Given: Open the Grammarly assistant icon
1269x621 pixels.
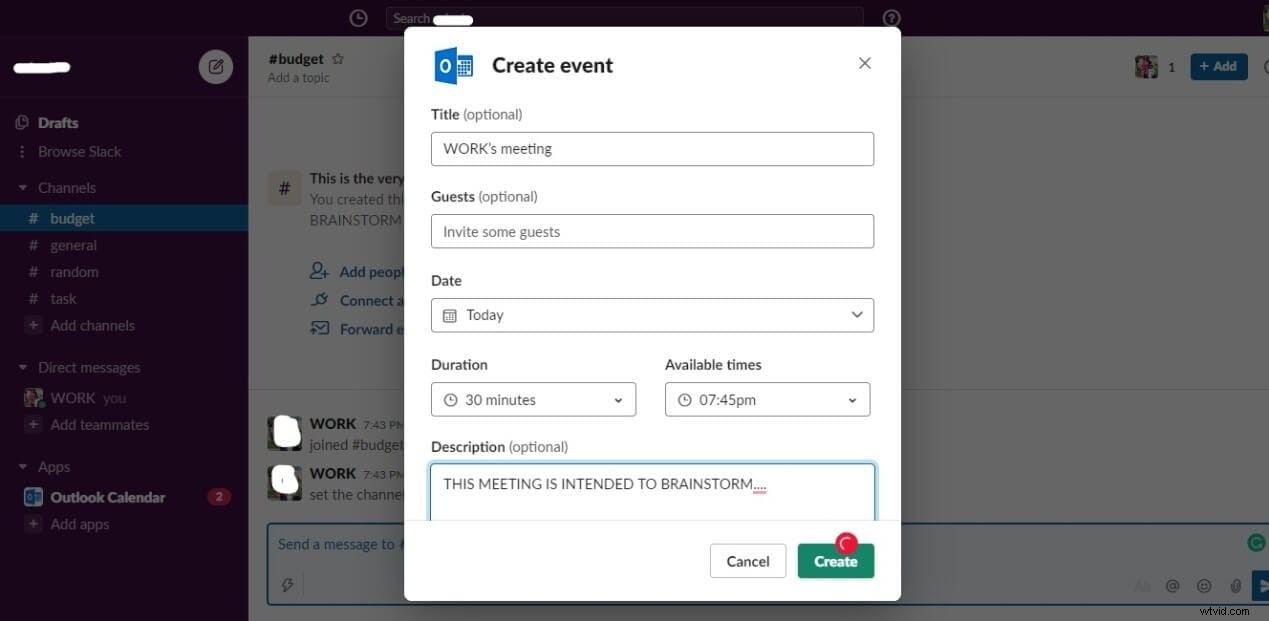Looking at the screenshot, I should [1256, 542].
